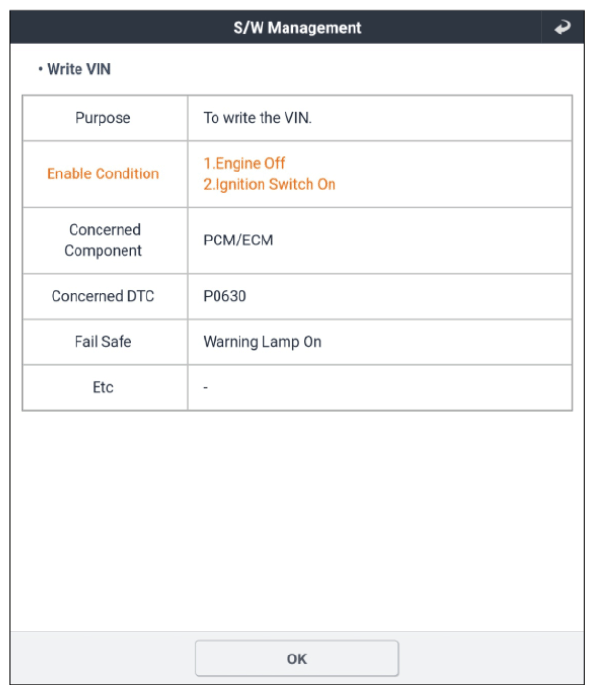The height and width of the screenshot is (694, 594).
Task: Click the bullet before Write VIN
Action: pyautogui.click(x=40, y=69)
